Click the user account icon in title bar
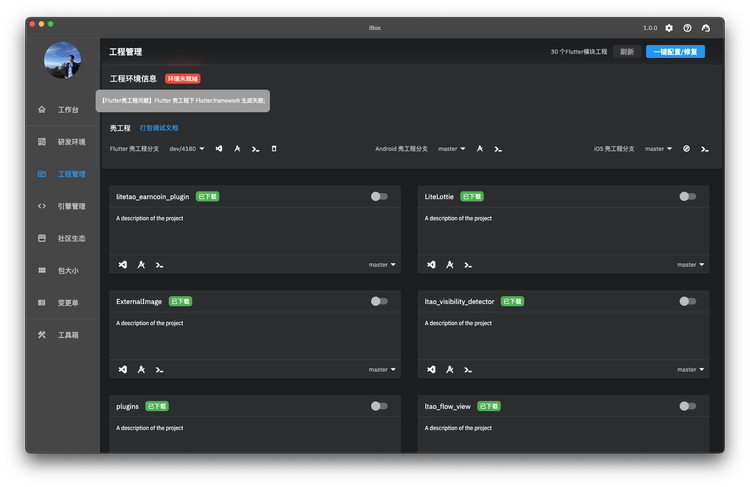750x487 pixels. pyautogui.click(x=706, y=28)
